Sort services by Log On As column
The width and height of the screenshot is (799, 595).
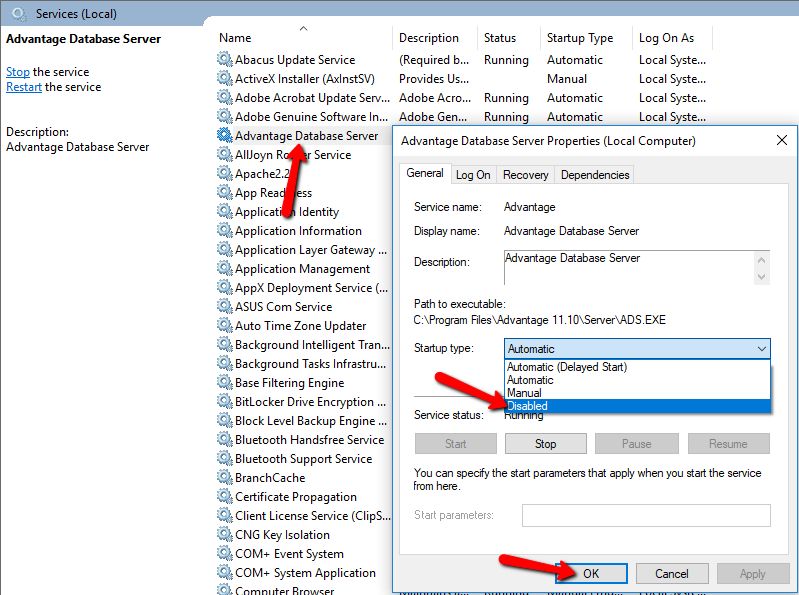[x=672, y=38]
